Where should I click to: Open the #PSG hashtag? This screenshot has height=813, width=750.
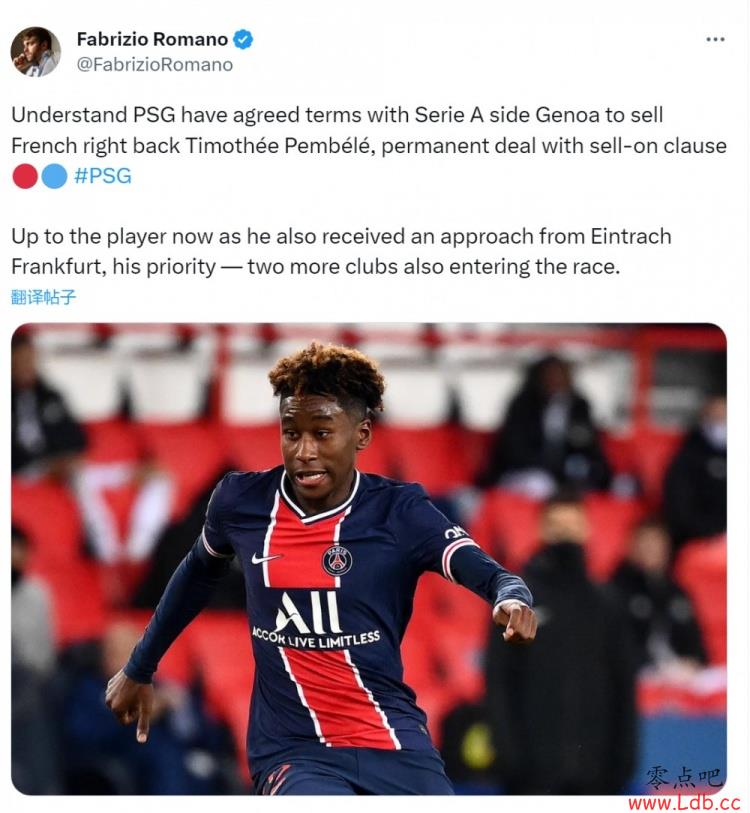click(103, 176)
